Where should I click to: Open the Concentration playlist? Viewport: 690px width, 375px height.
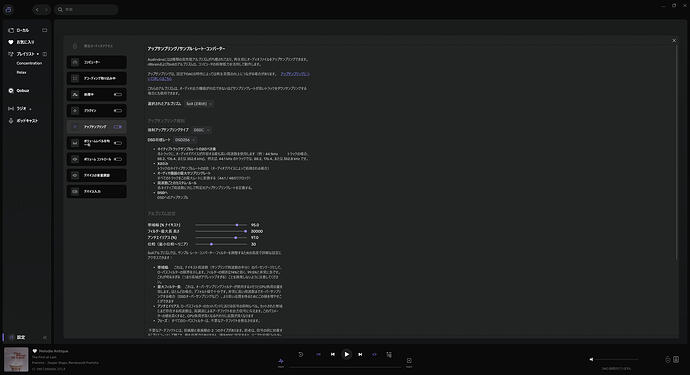pos(29,63)
